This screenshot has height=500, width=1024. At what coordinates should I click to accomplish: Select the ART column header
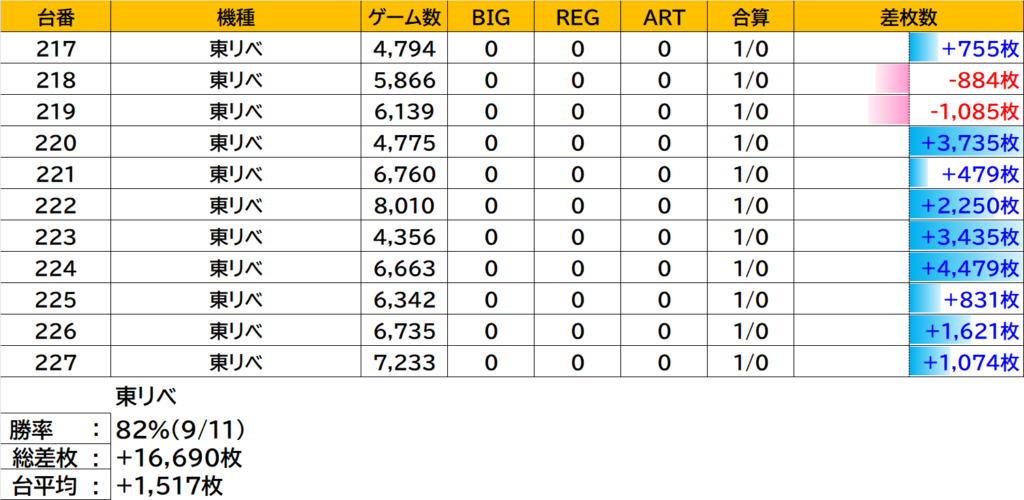click(x=663, y=17)
